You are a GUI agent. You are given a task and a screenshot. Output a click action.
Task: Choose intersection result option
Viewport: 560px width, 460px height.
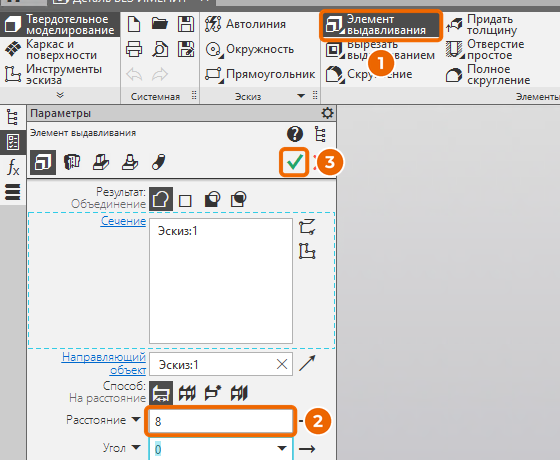tap(238, 199)
